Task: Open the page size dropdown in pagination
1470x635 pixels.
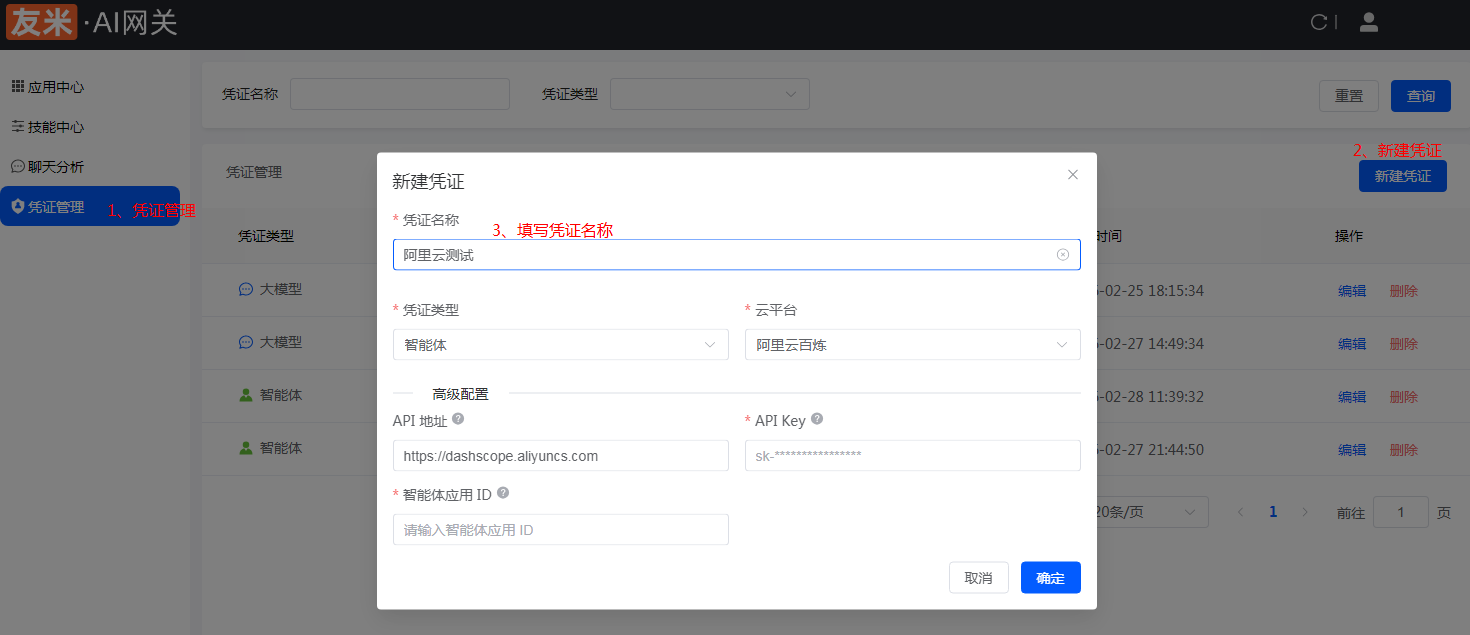Action: point(1150,512)
